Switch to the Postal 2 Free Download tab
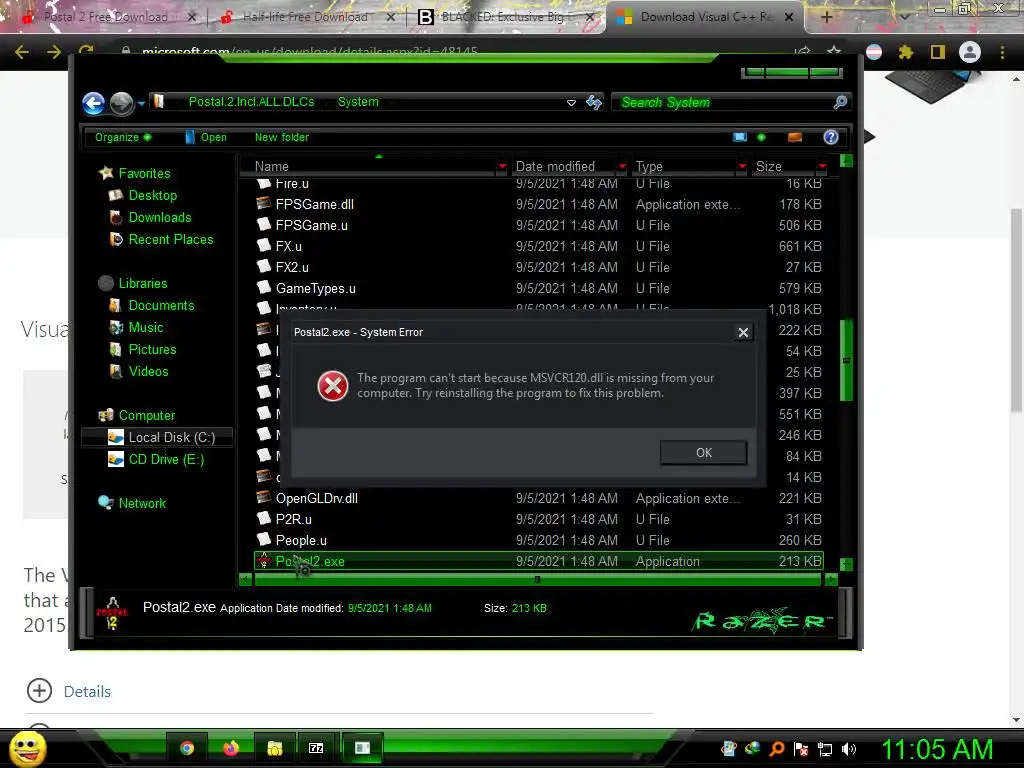 104,17
